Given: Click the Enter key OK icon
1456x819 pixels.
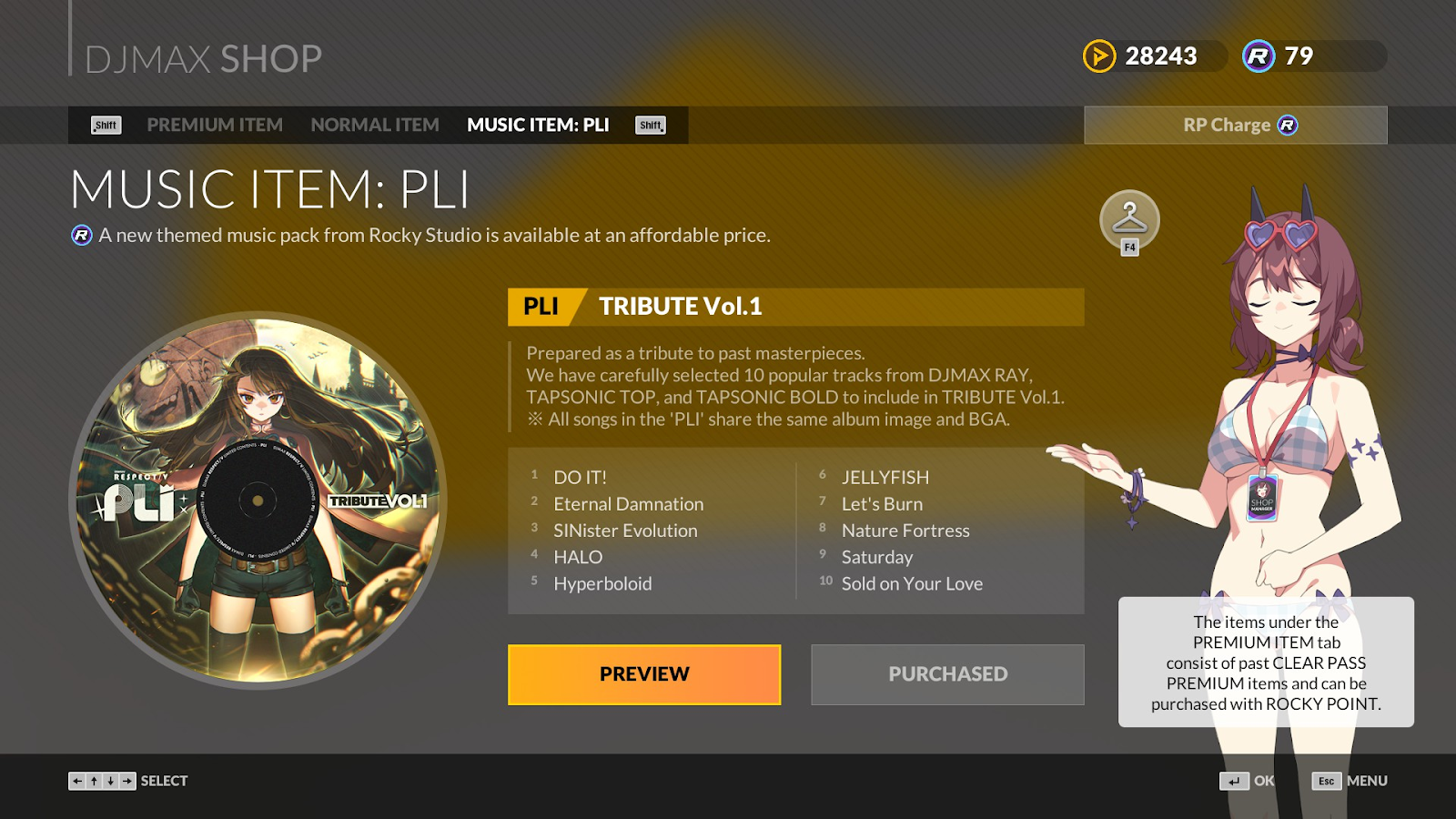Looking at the screenshot, I should (1234, 781).
